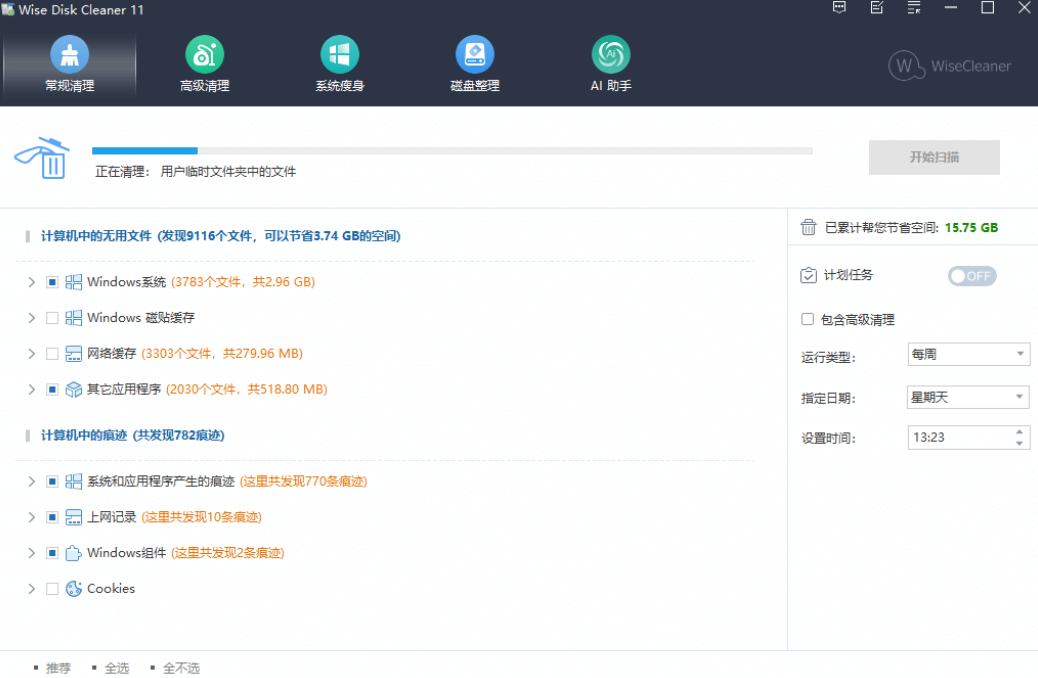Go to 磁盘整理 tab
Screen dimensions: 1038x678
(475, 65)
